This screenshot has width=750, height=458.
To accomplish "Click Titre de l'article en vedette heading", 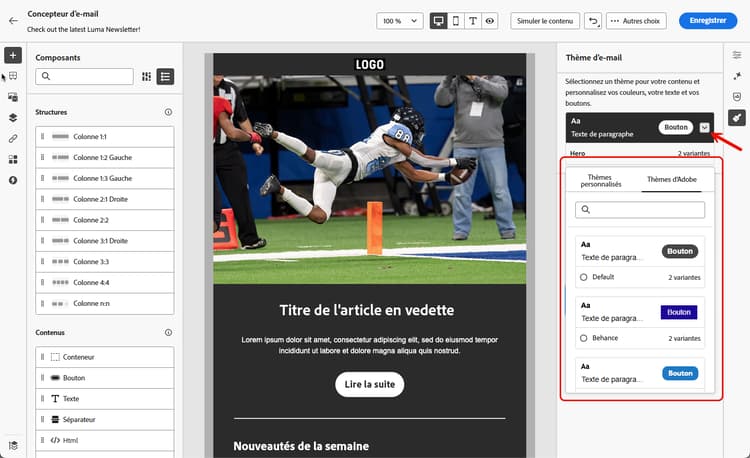I will (x=367, y=310).
